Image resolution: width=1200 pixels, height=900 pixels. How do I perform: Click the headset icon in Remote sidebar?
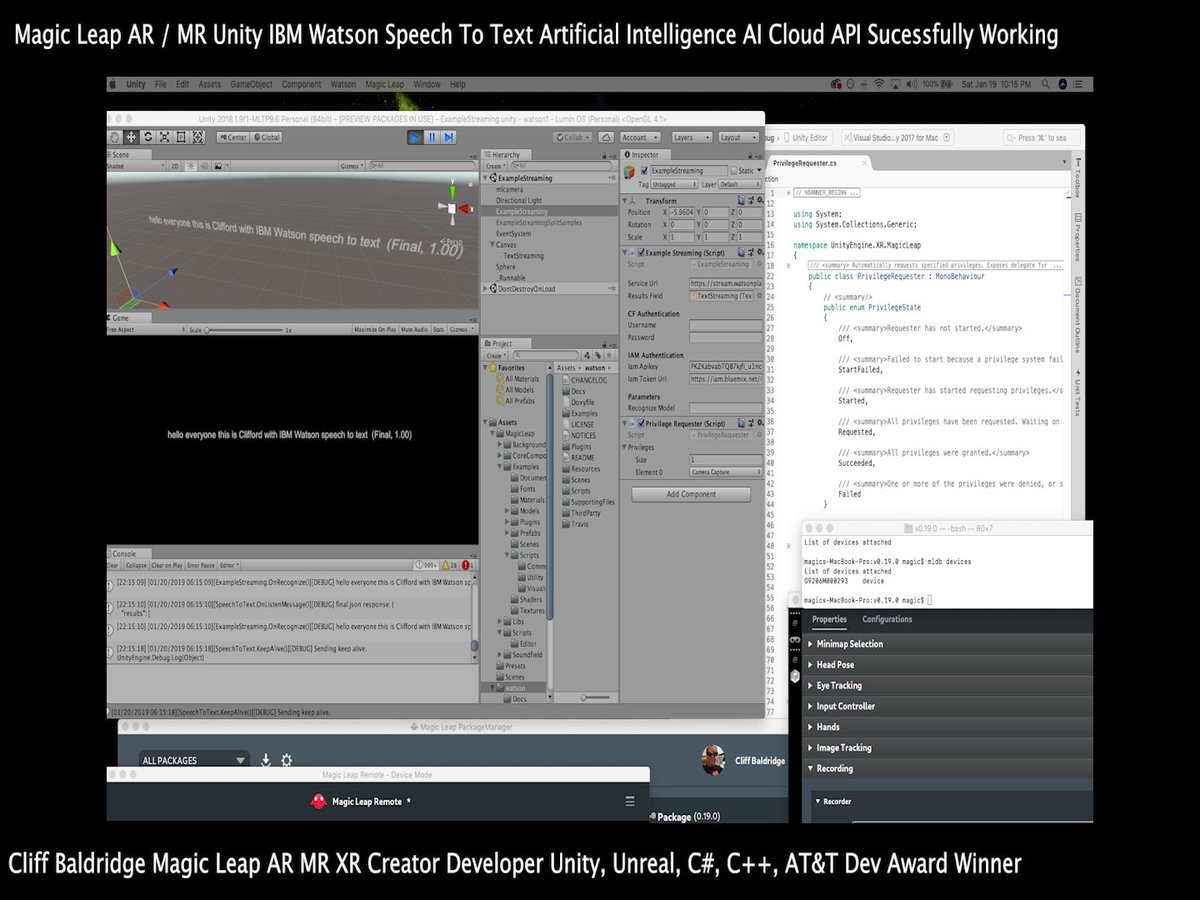pyautogui.click(x=795, y=640)
